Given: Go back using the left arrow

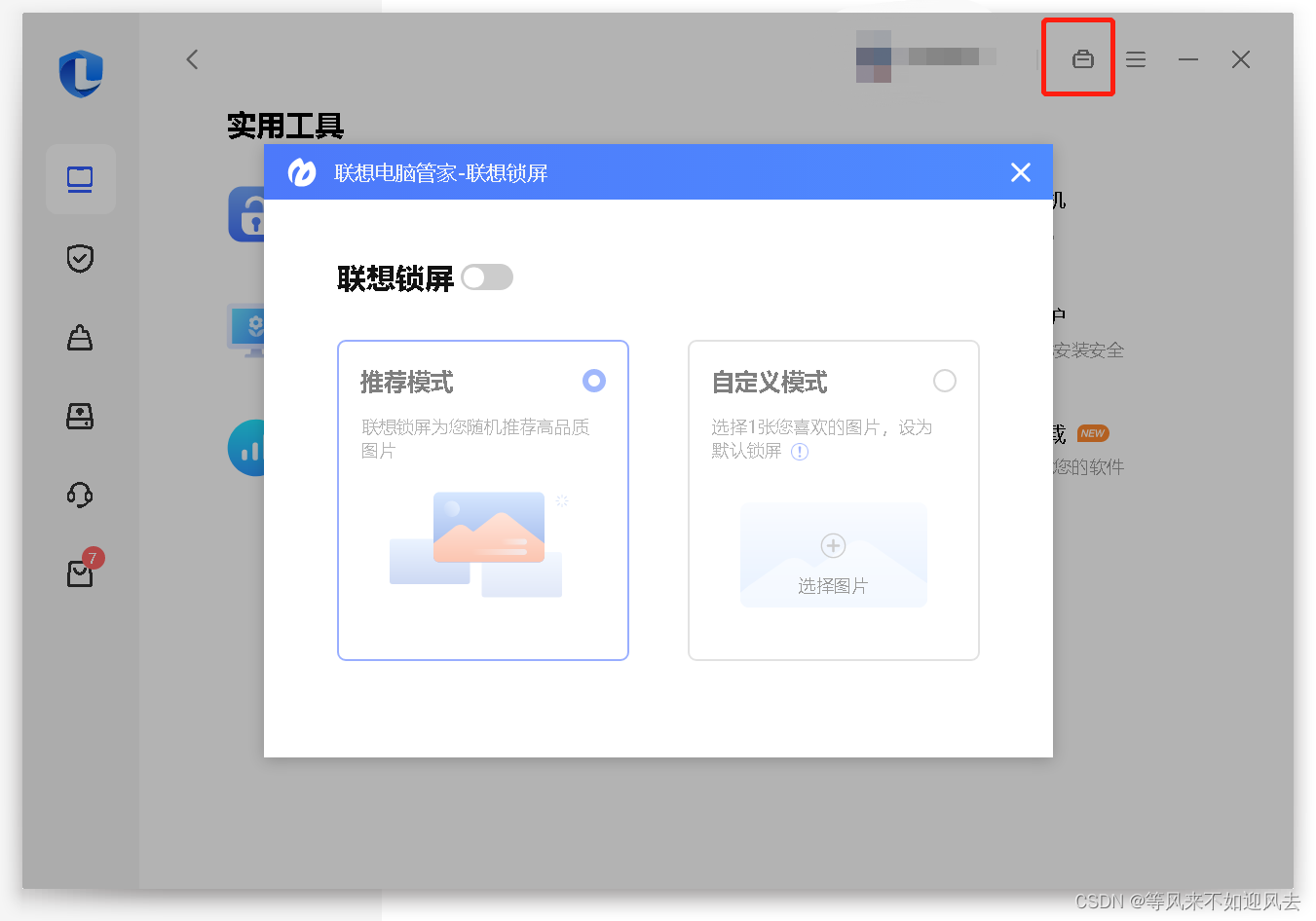Looking at the screenshot, I should [192, 59].
